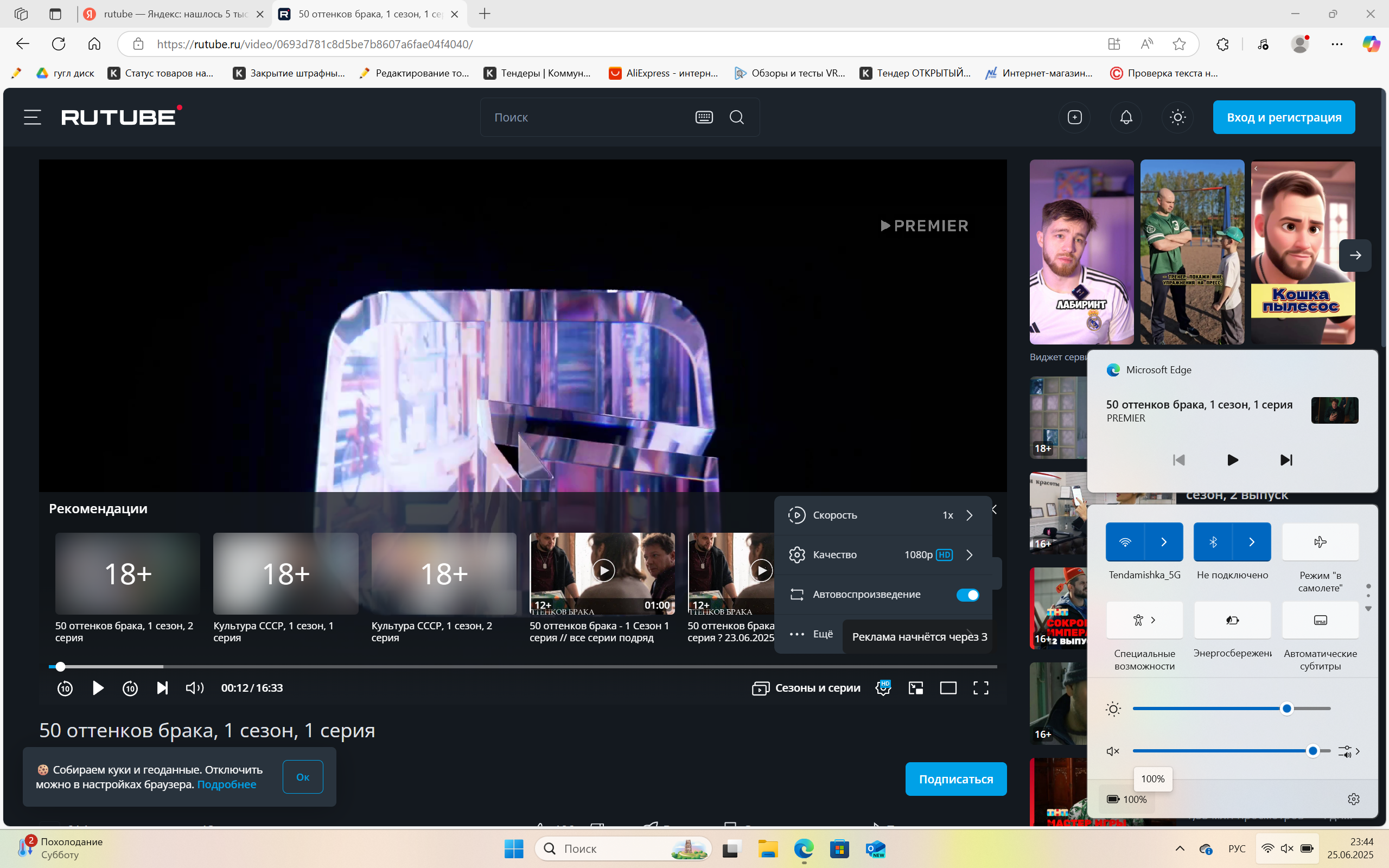
Task: Click the notifications bell icon
Action: (x=1126, y=117)
